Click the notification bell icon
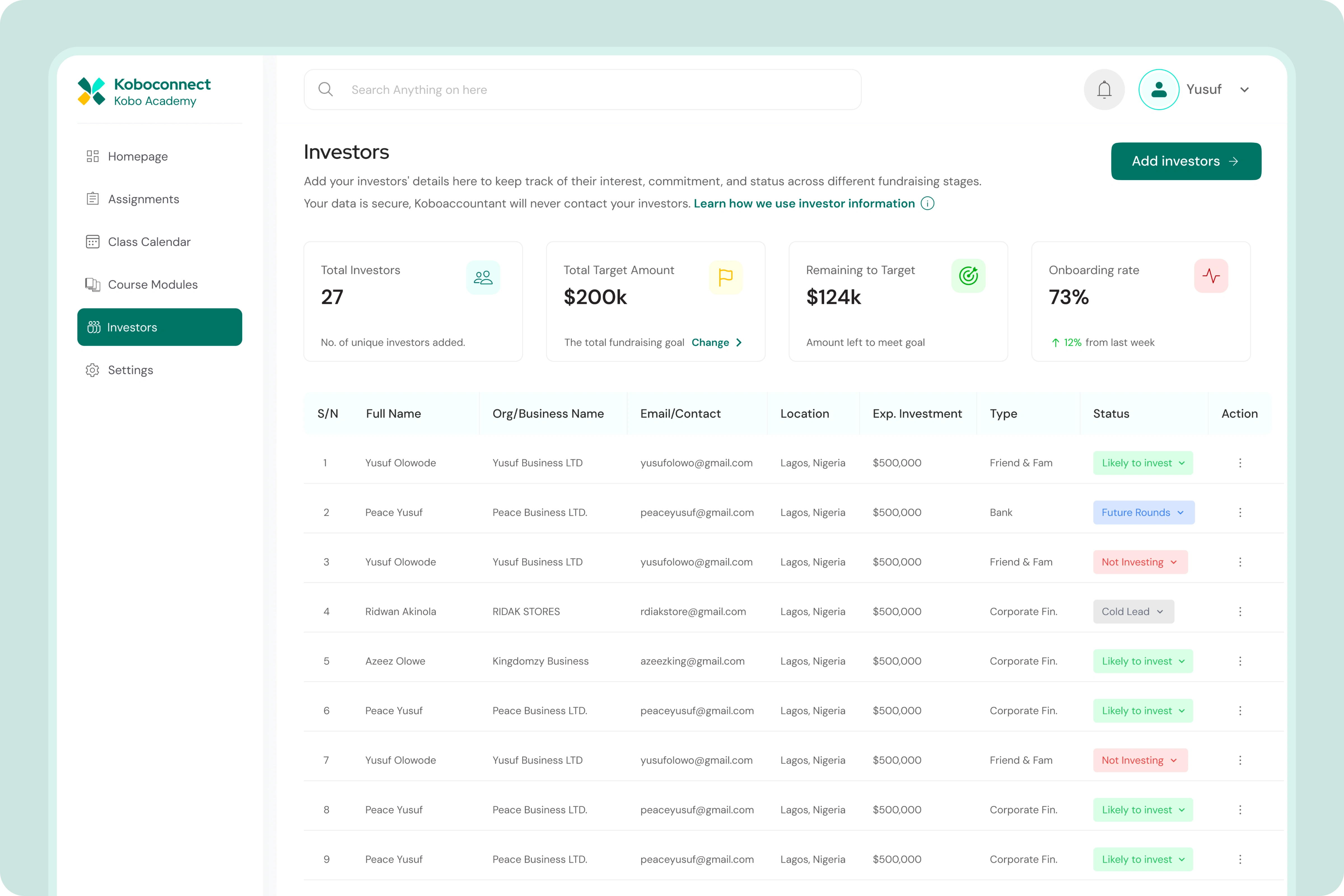Screen dimensions: 1344x896 tap(1104, 90)
